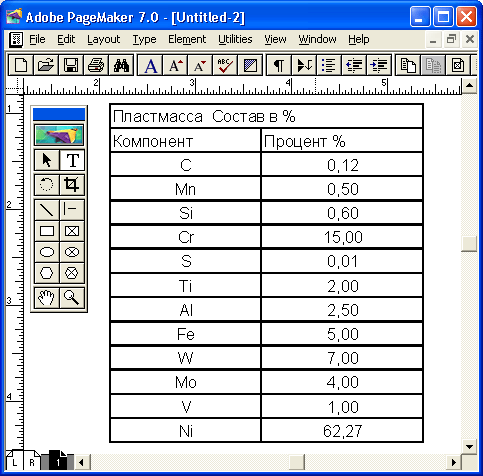Go to left master page L

[14, 462]
